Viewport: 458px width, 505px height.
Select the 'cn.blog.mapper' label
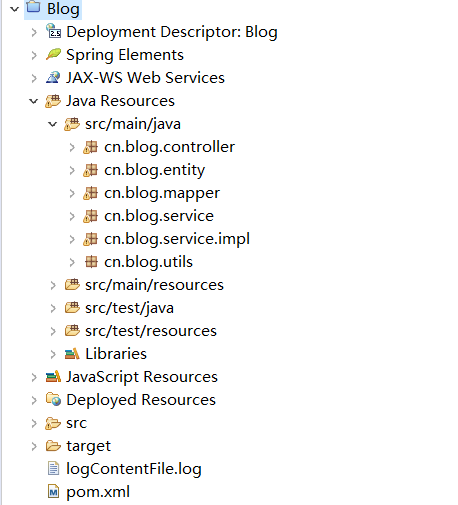[x=162, y=194]
